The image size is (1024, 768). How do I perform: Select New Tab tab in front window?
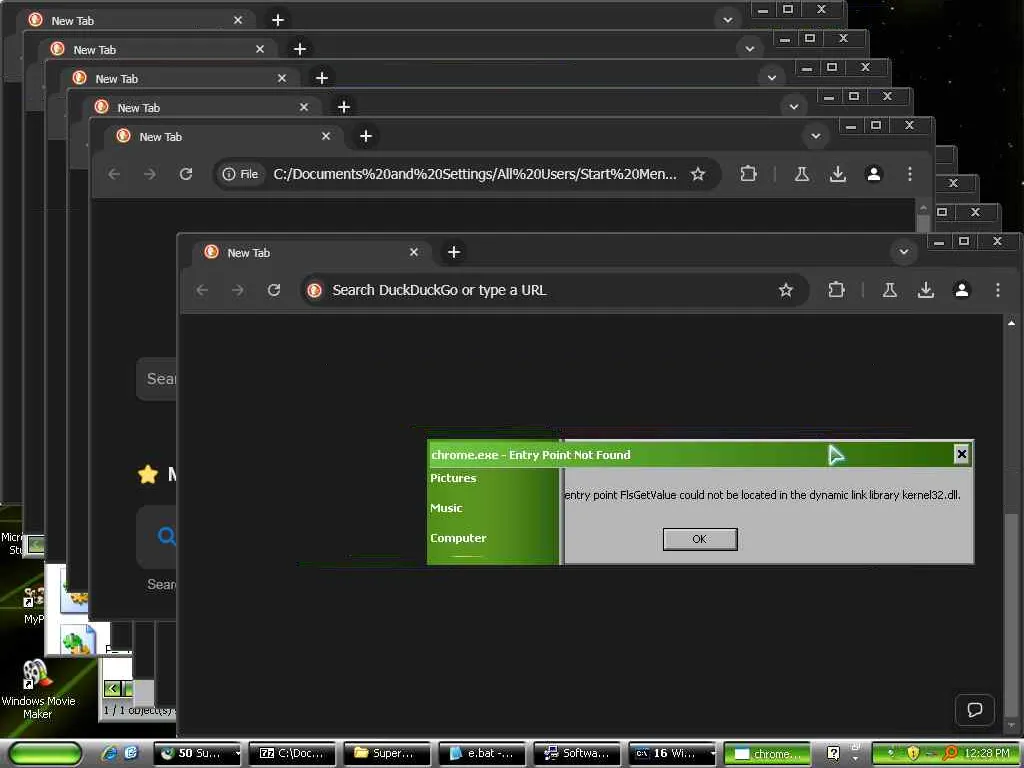tap(311, 253)
